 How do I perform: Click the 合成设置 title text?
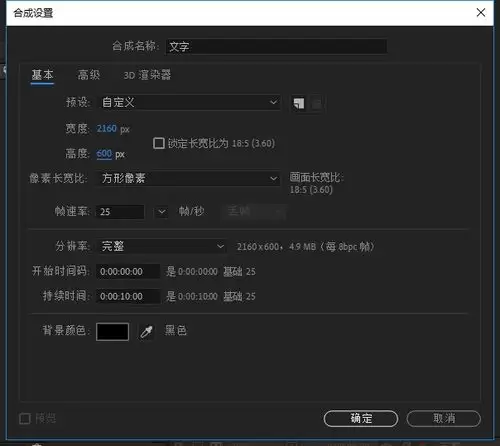coord(33,13)
